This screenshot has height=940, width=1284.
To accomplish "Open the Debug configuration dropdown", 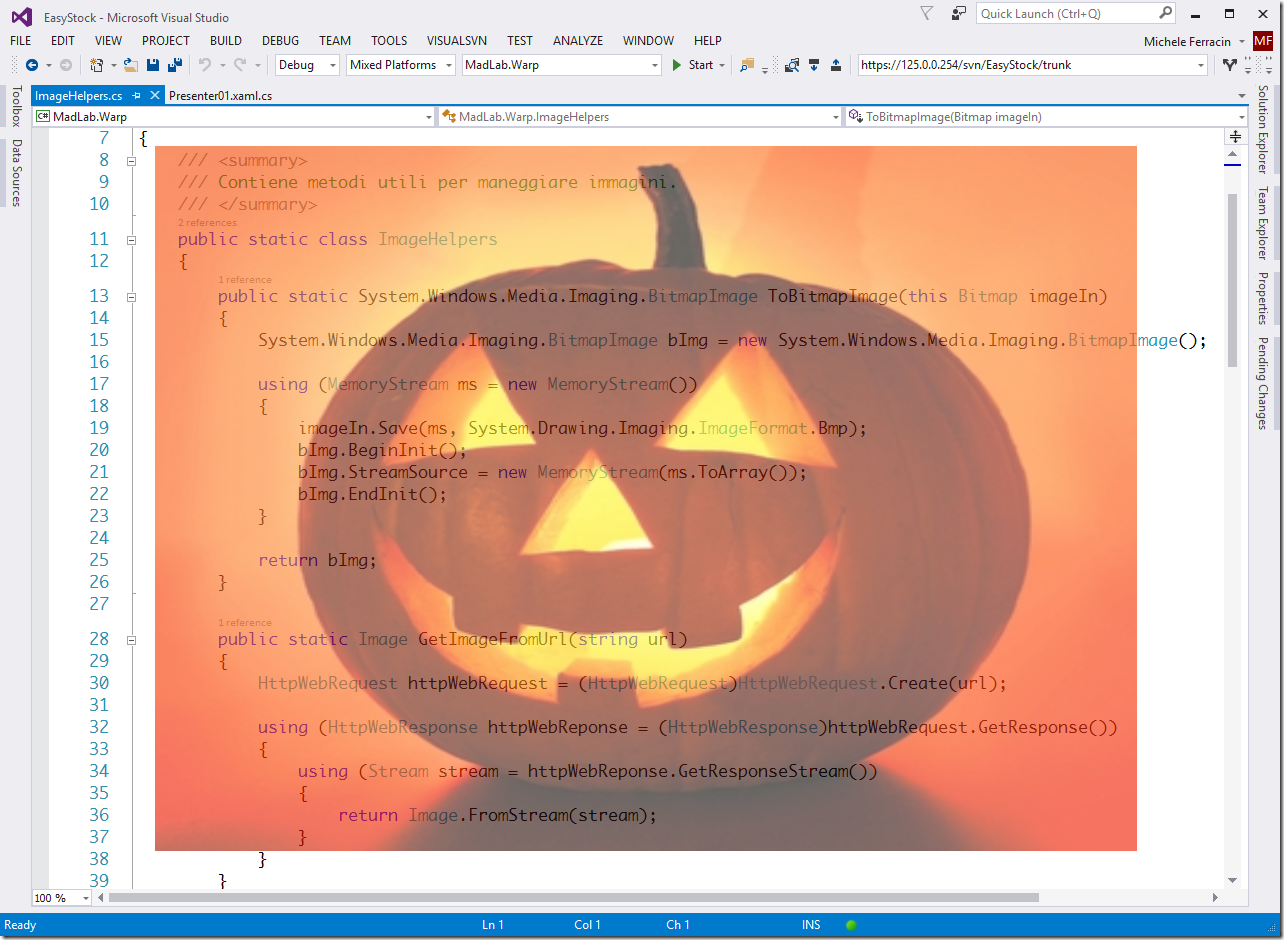I will 309,65.
